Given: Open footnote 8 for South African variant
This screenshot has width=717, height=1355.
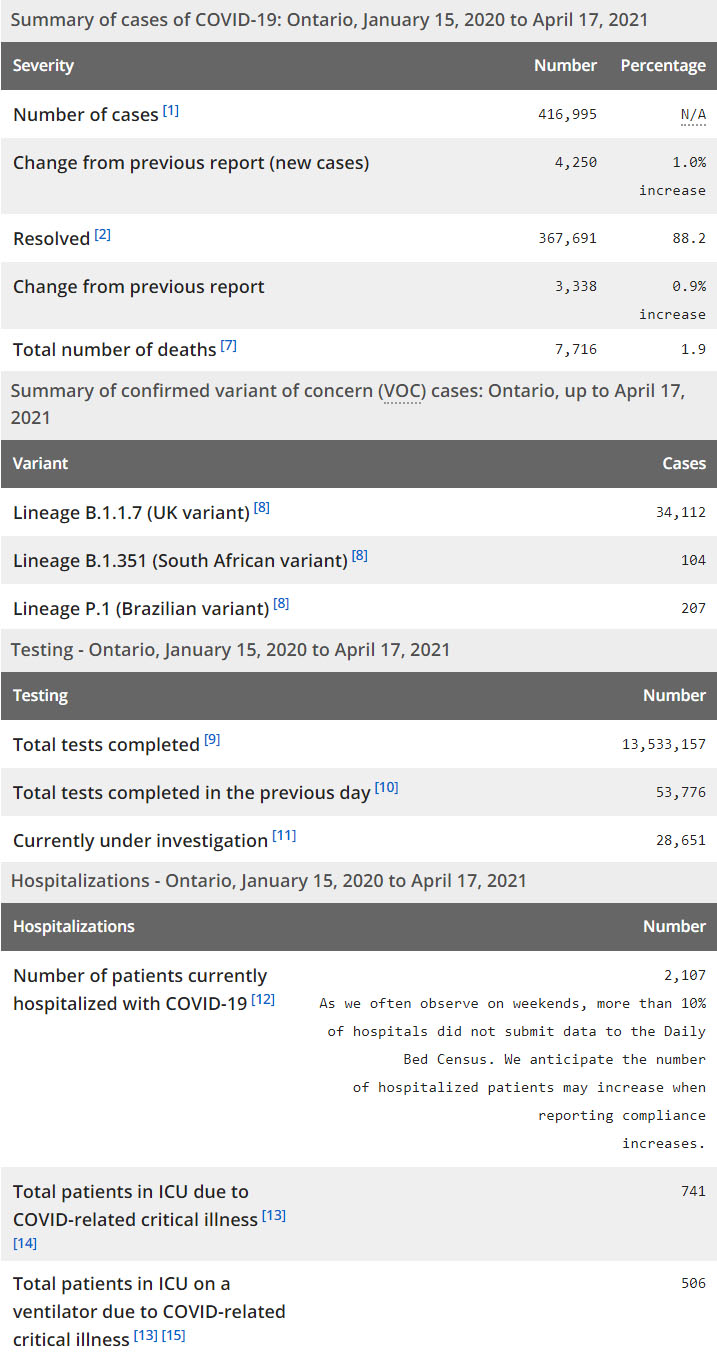Looking at the screenshot, I should click(360, 556).
